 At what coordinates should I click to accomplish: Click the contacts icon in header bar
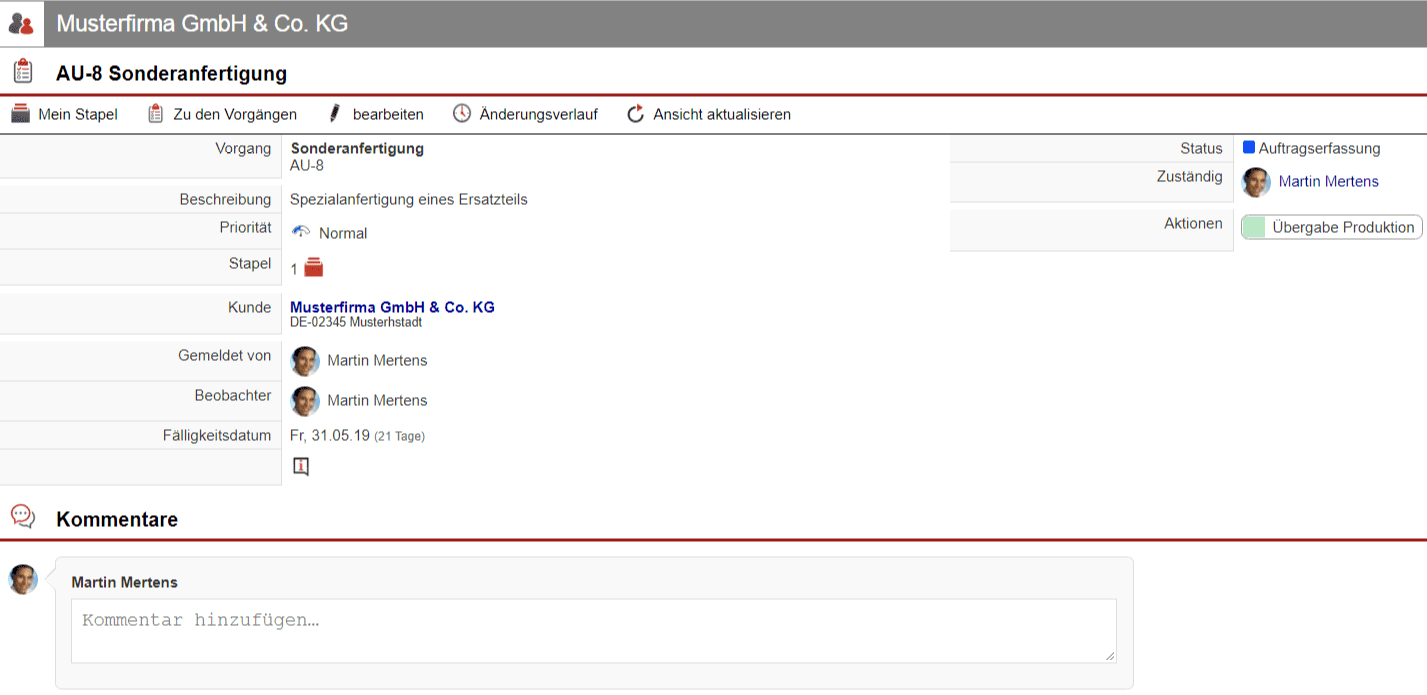[x=21, y=24]
